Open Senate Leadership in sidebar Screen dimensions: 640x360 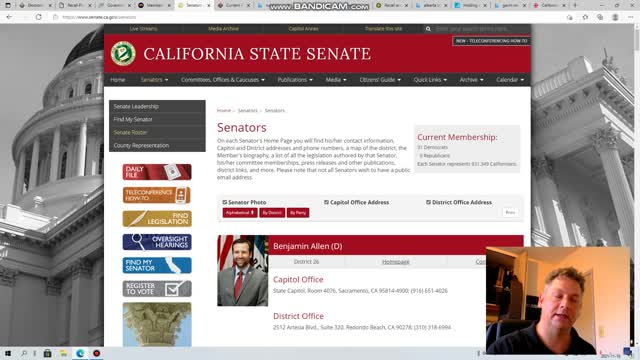tap(157, 106)
